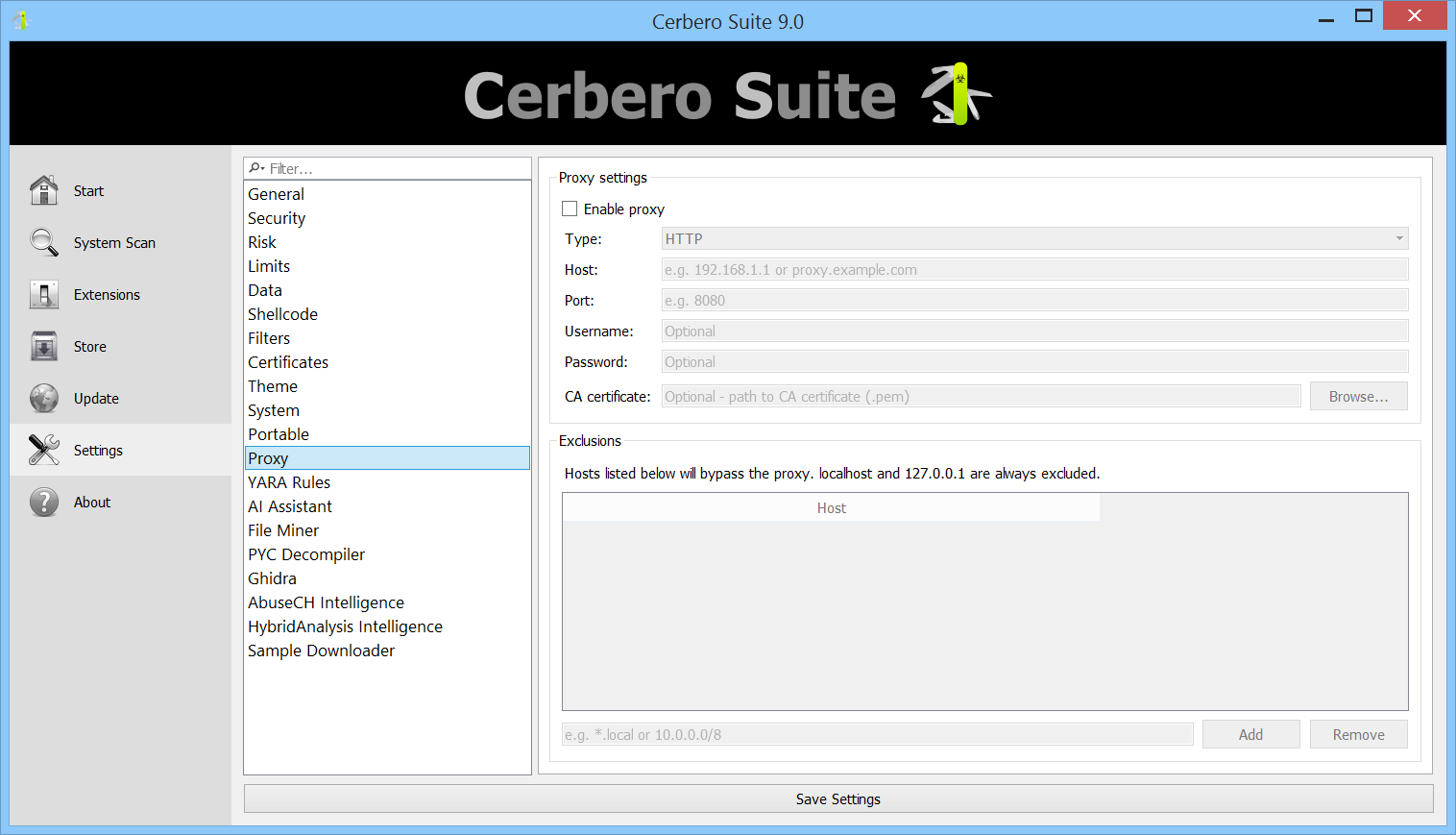
Task: Select Limits in settings list
Action: click(387, 266)
